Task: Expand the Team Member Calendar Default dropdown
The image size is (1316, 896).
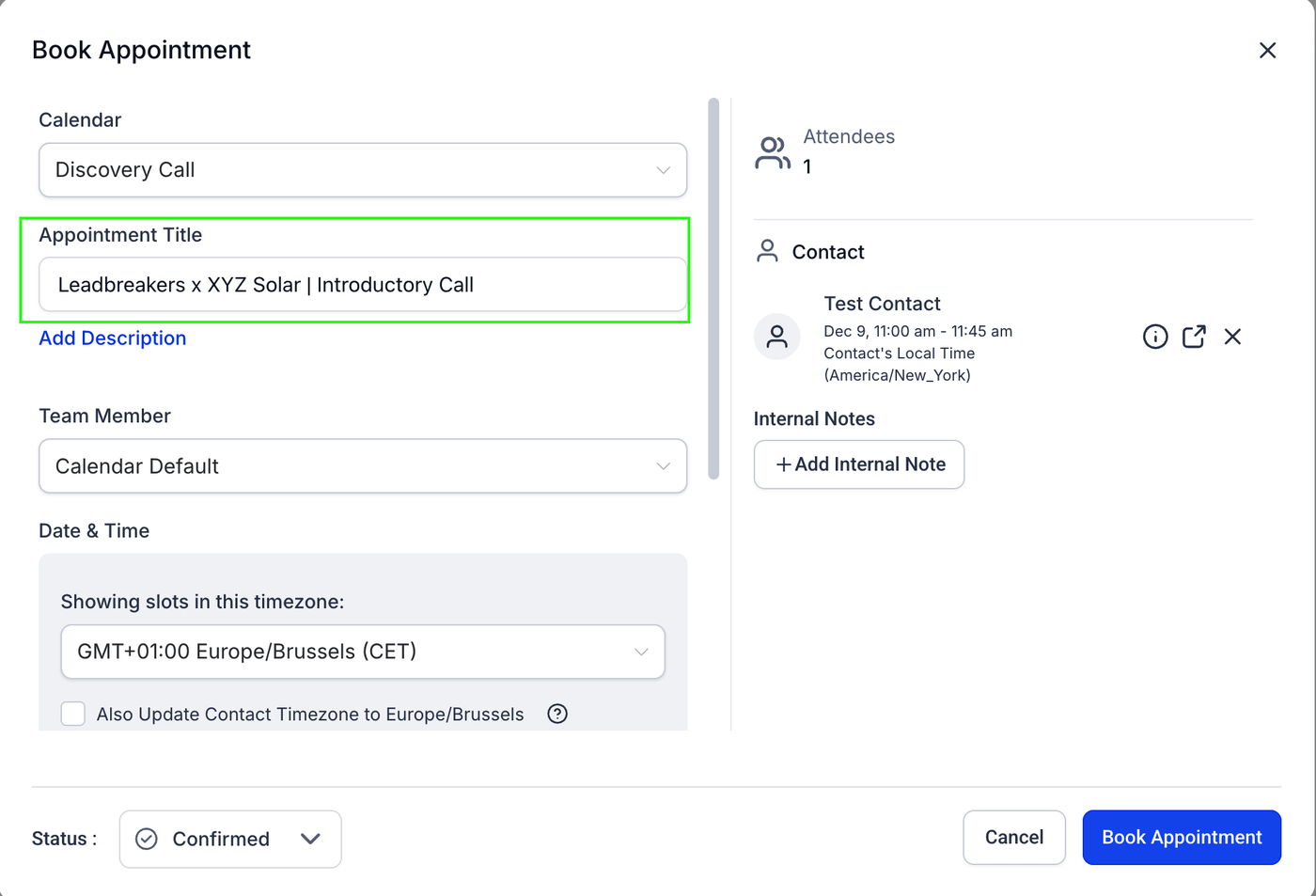Action: [363, 466]
